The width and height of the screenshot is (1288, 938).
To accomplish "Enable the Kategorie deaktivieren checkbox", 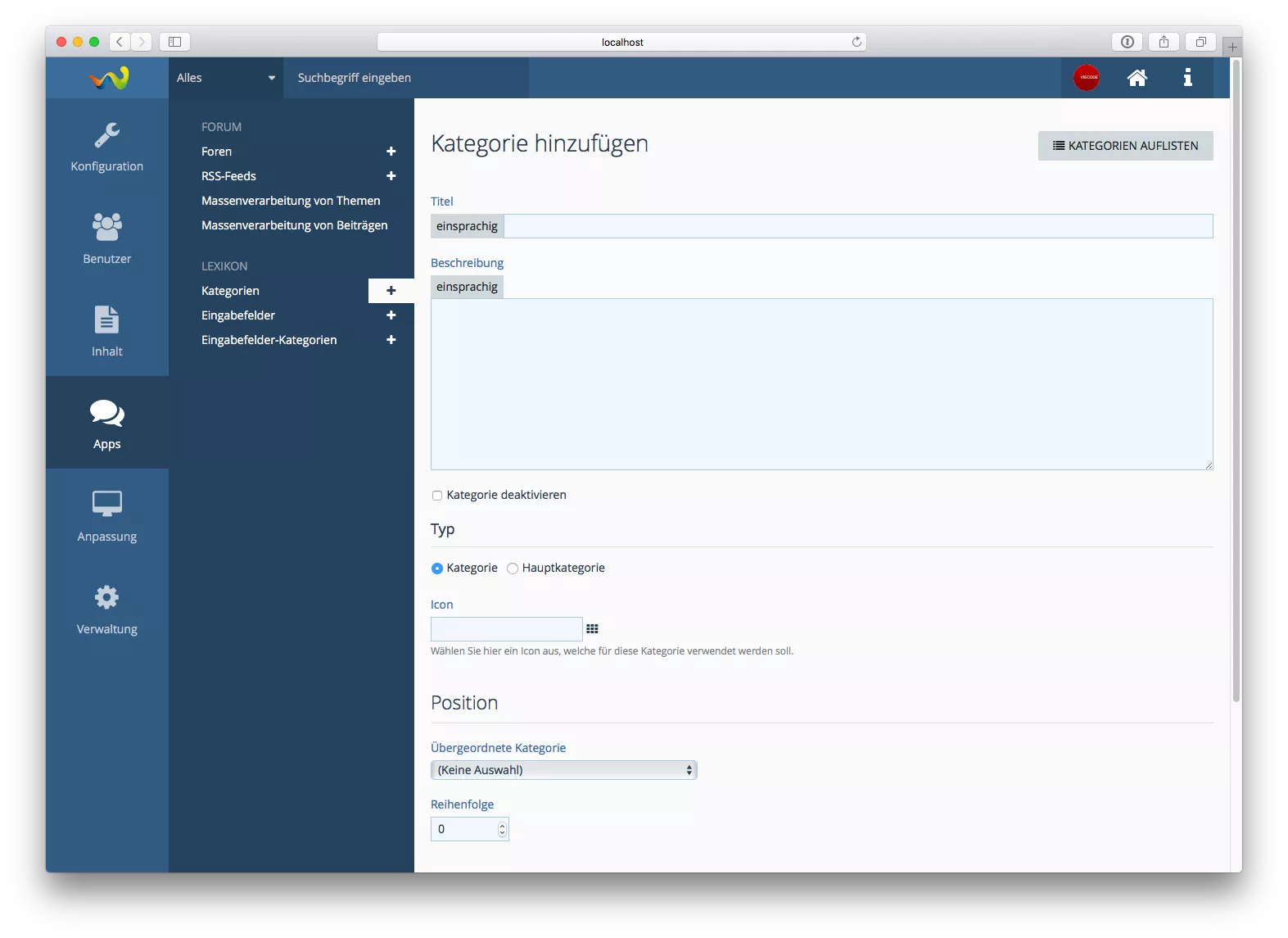I will point(437,496).
